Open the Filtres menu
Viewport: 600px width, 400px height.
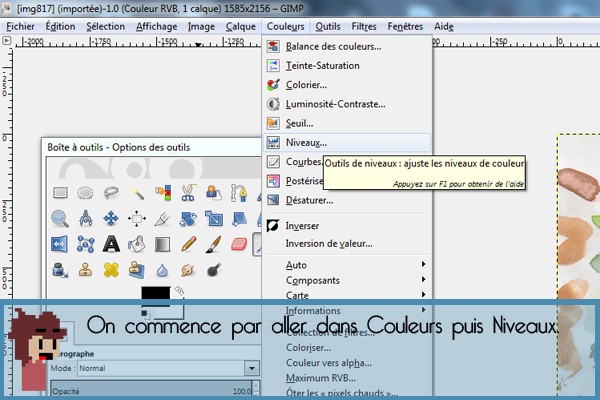[x=364, y=26]
